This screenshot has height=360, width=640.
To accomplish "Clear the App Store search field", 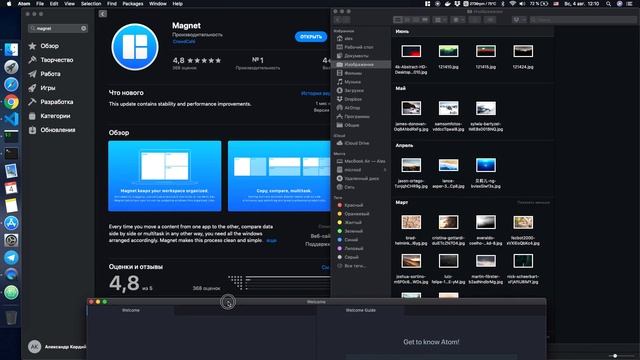I will point(83,28).
